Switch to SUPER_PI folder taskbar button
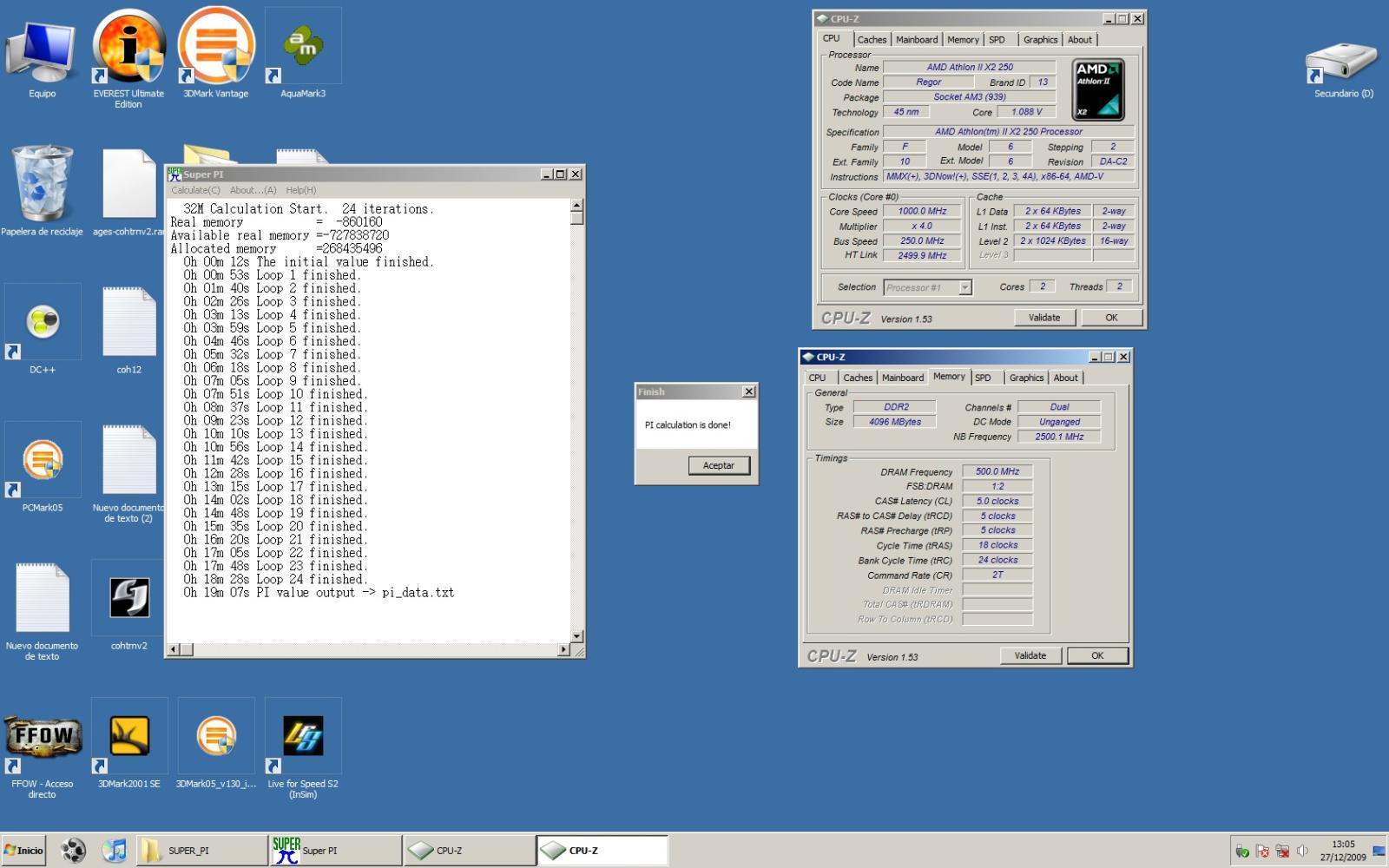Screen dimensions: 1389x868 (201, 850)
